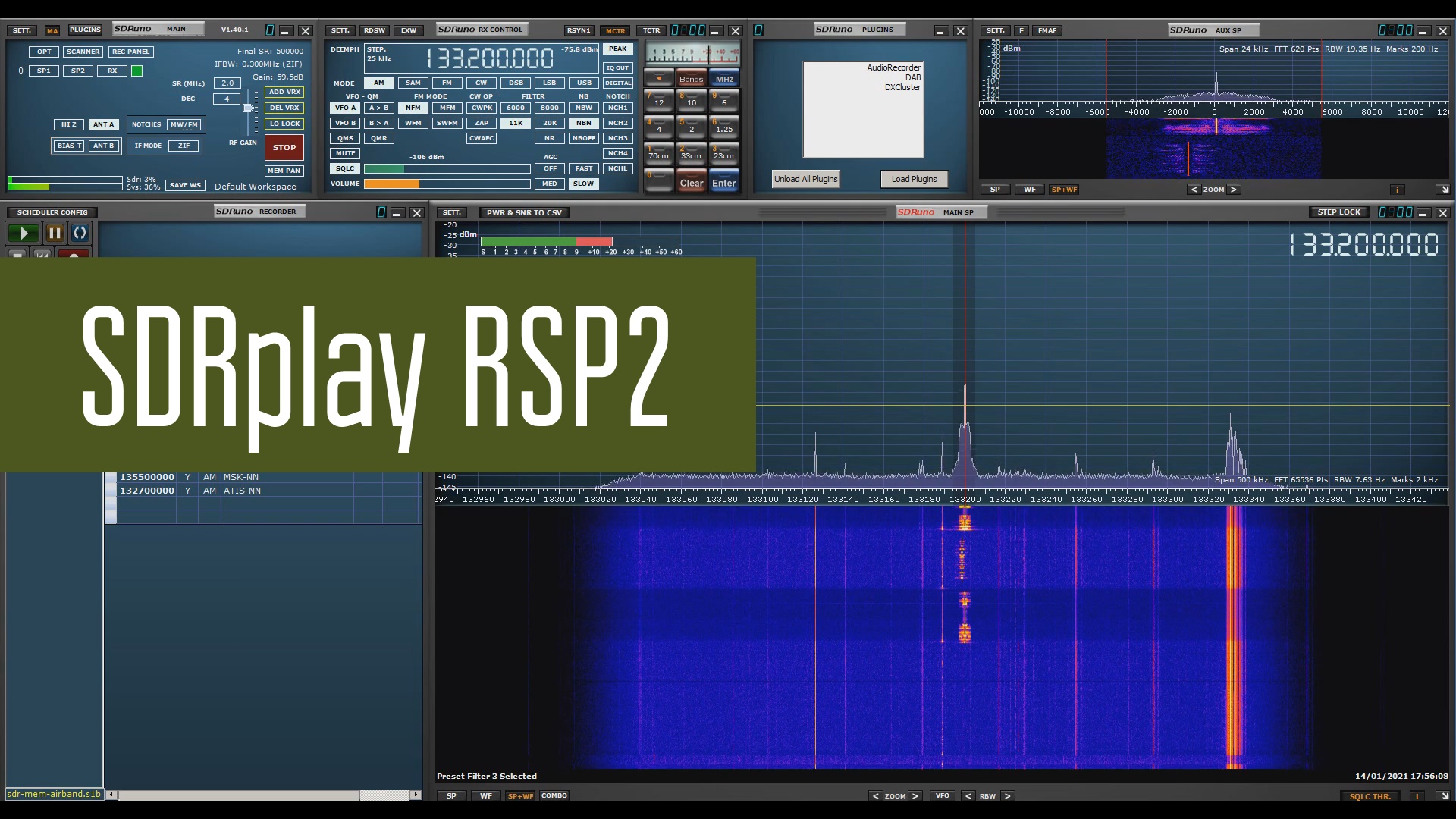Switch Main SP to the COMBO view

(554, 795)
